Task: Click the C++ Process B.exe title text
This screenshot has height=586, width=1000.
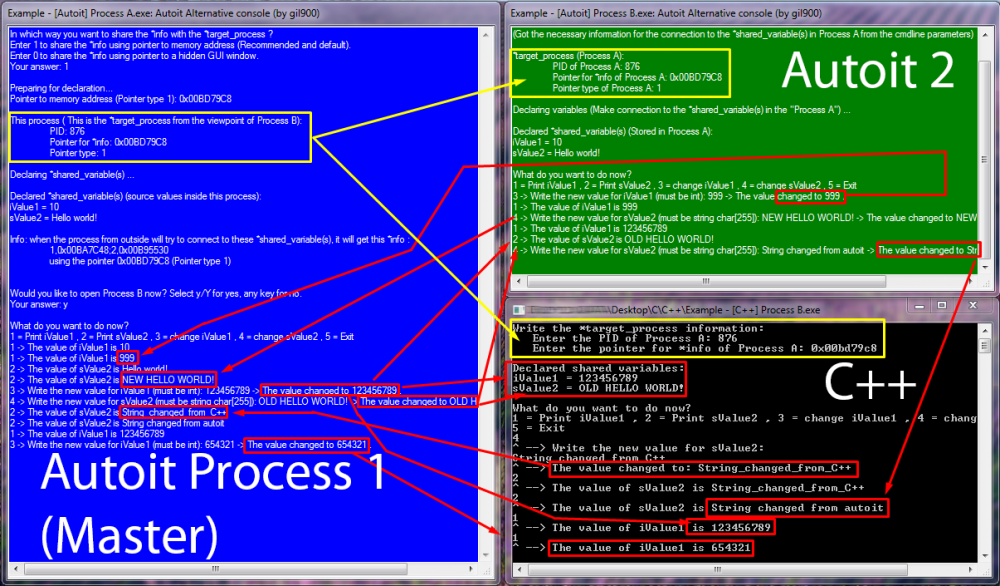Action: pos(716,310)
